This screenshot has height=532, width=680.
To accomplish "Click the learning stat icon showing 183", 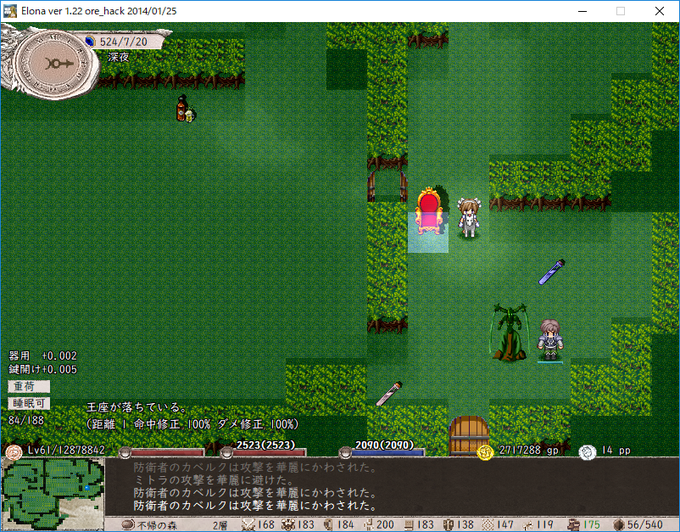I will tap(409, 525).
